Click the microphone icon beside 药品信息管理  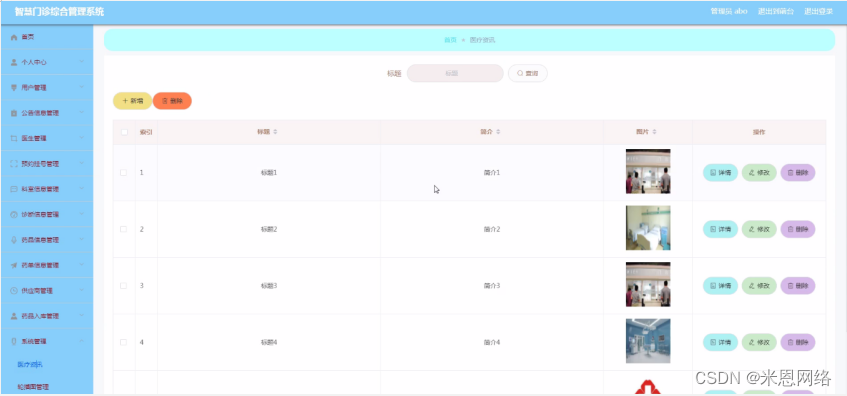pos(14,240)
